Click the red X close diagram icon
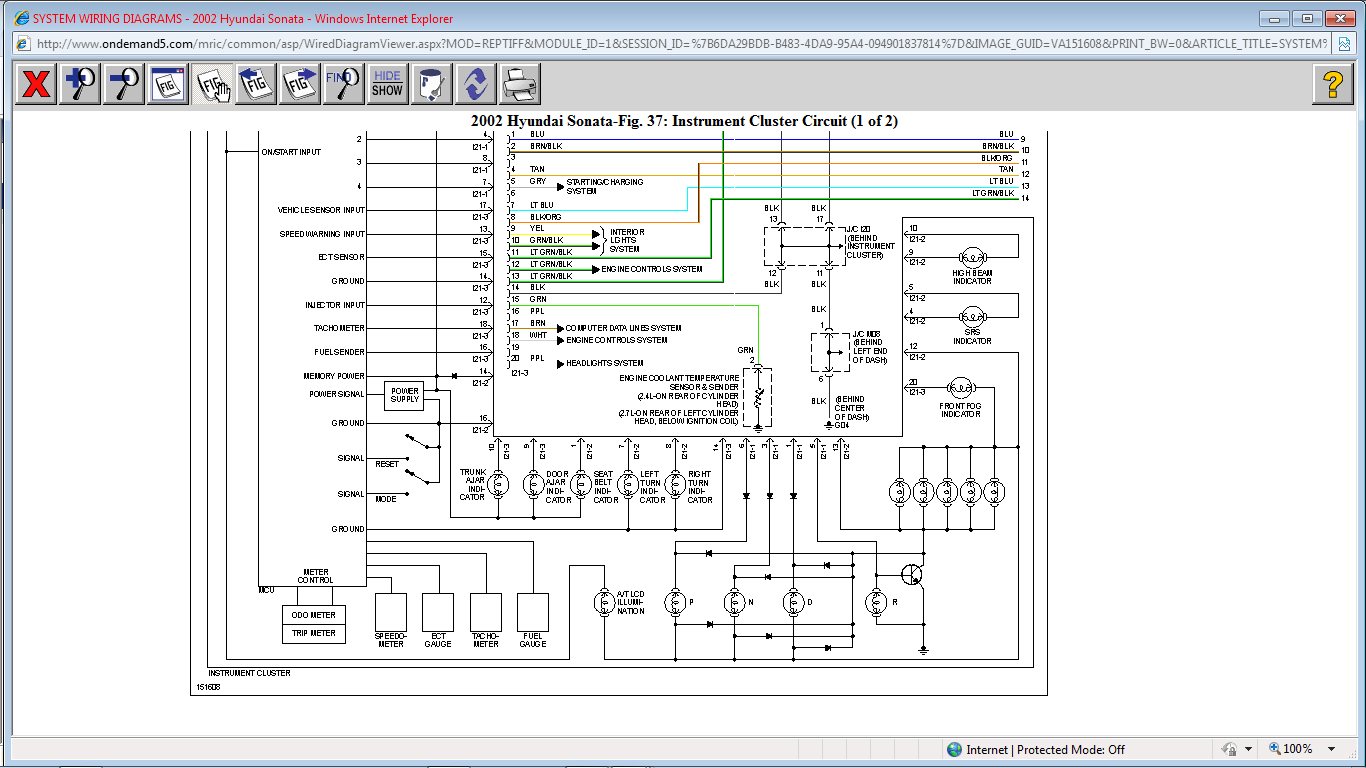Viewport: 1366px width, 768px height. point(36,84)
